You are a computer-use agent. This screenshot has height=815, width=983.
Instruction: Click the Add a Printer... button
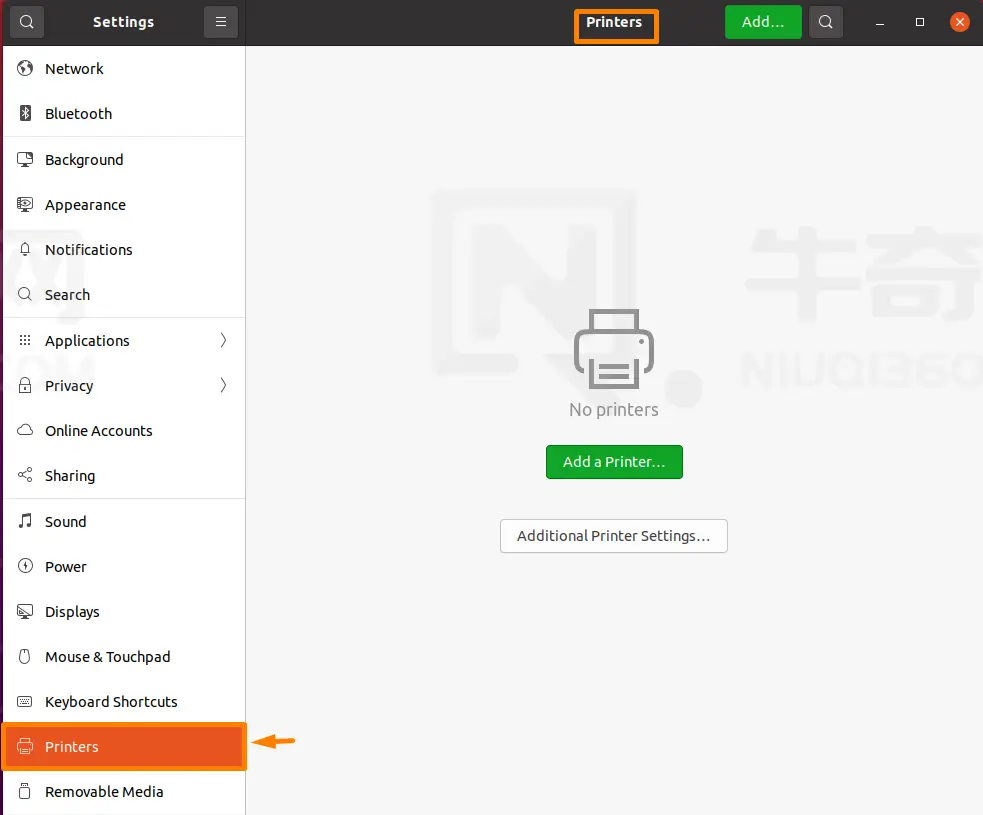point(614,462)
